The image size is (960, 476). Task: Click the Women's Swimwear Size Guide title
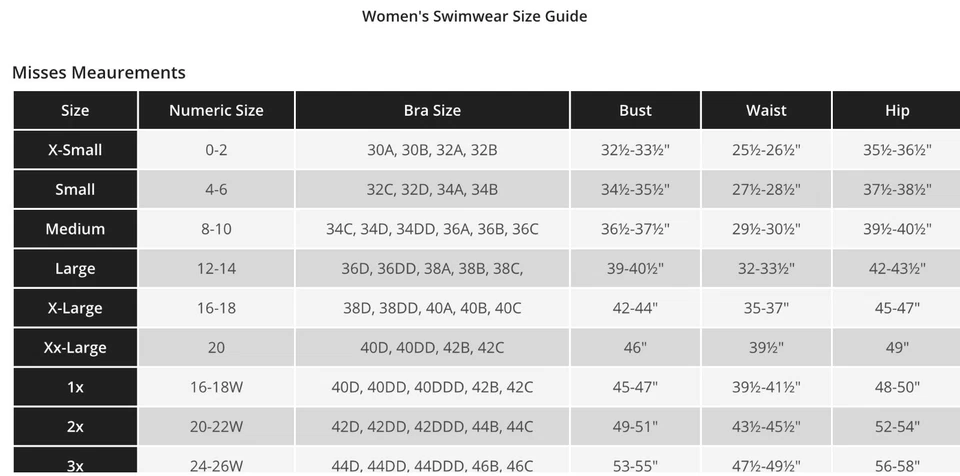pos(474,16)
